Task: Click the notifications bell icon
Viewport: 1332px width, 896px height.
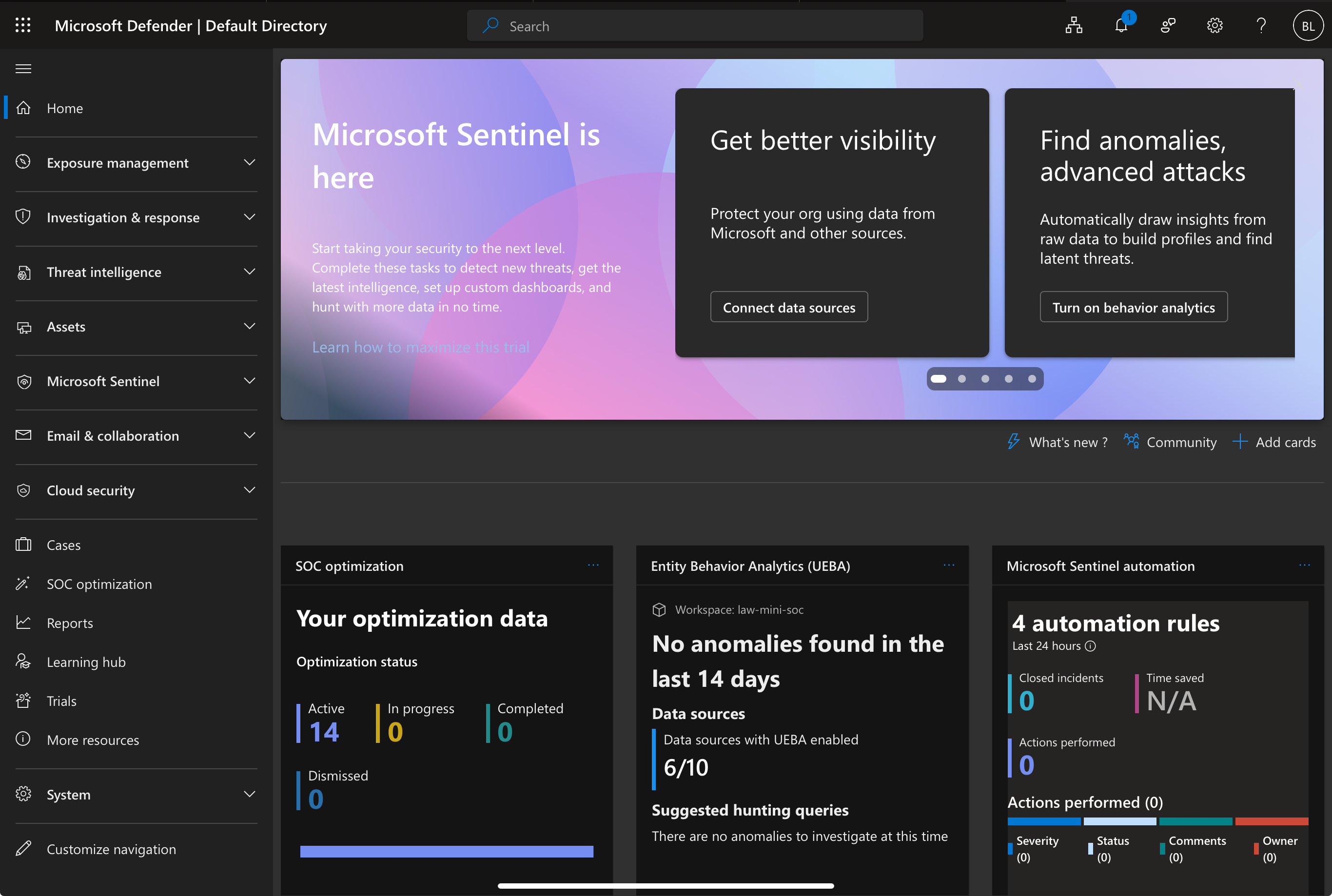Action: 1120,26
